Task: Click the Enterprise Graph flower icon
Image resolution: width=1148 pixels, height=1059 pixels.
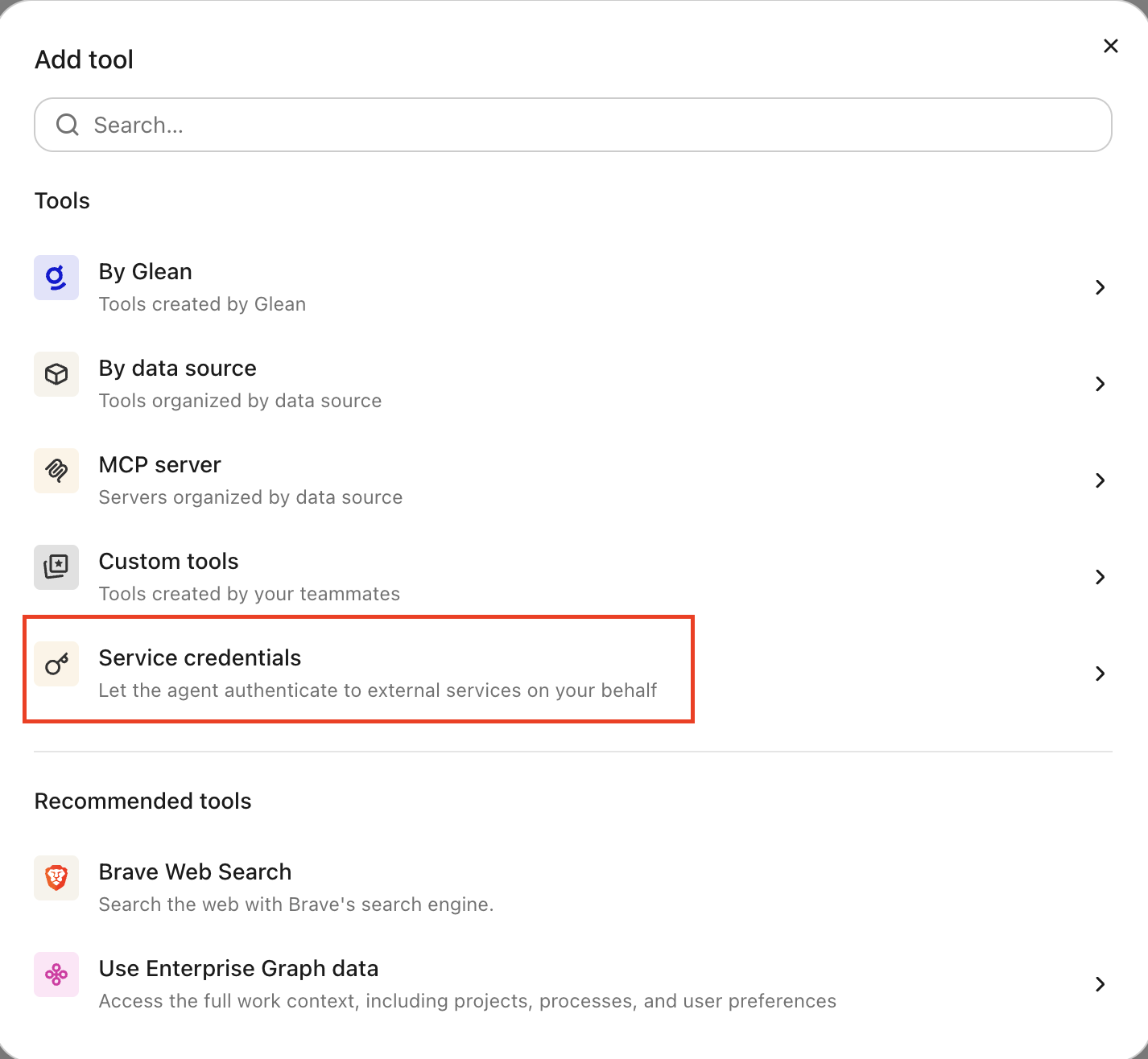Action: (x=56, y=975)
